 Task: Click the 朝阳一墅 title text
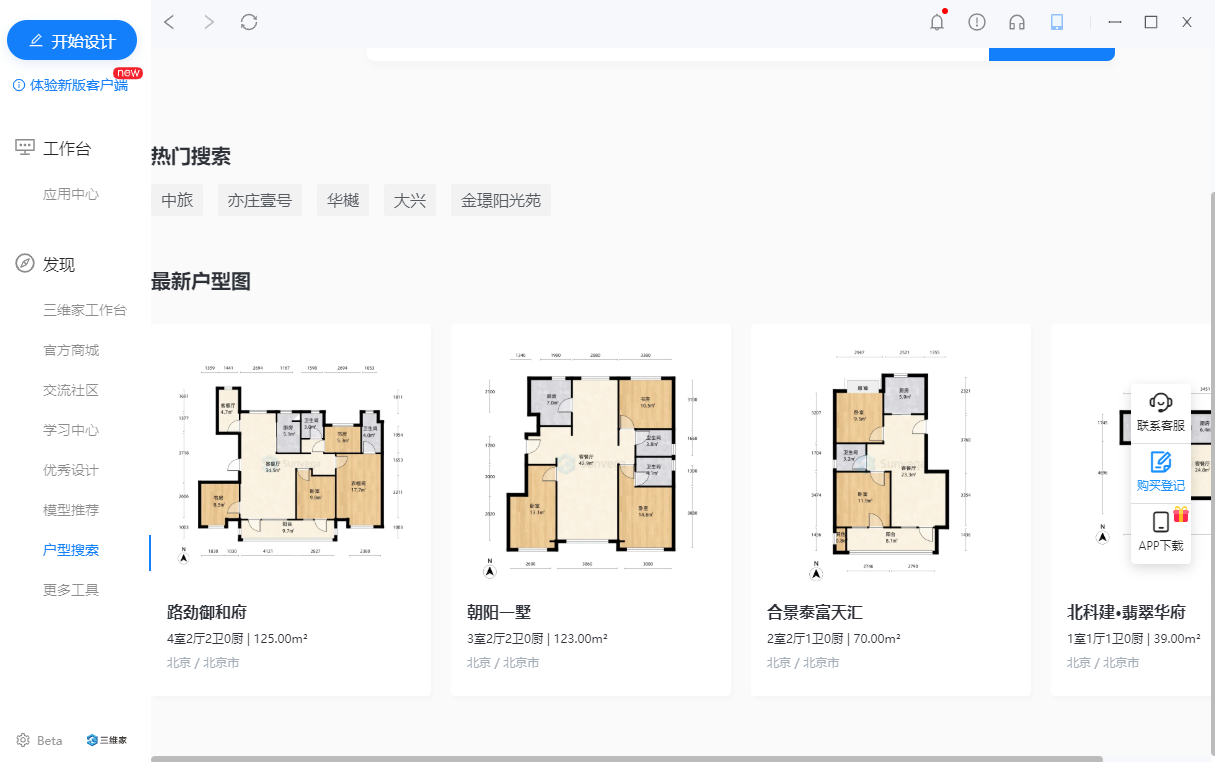(x=499, y=612)
